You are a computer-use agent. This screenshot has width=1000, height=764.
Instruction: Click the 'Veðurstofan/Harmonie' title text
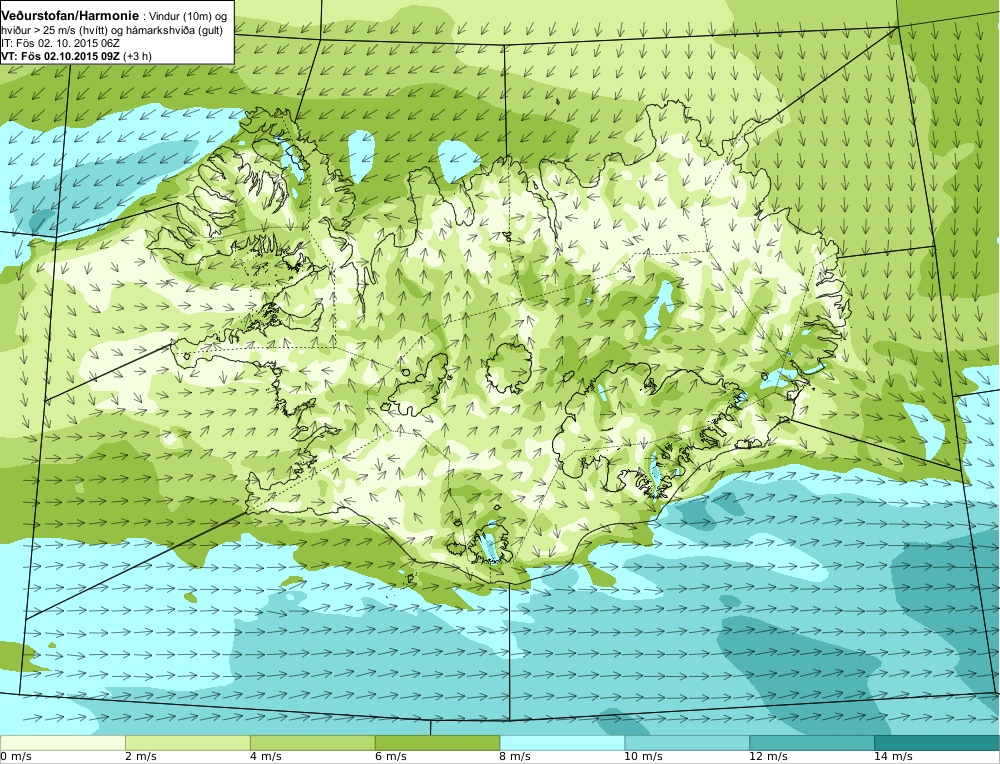(70, 16)
